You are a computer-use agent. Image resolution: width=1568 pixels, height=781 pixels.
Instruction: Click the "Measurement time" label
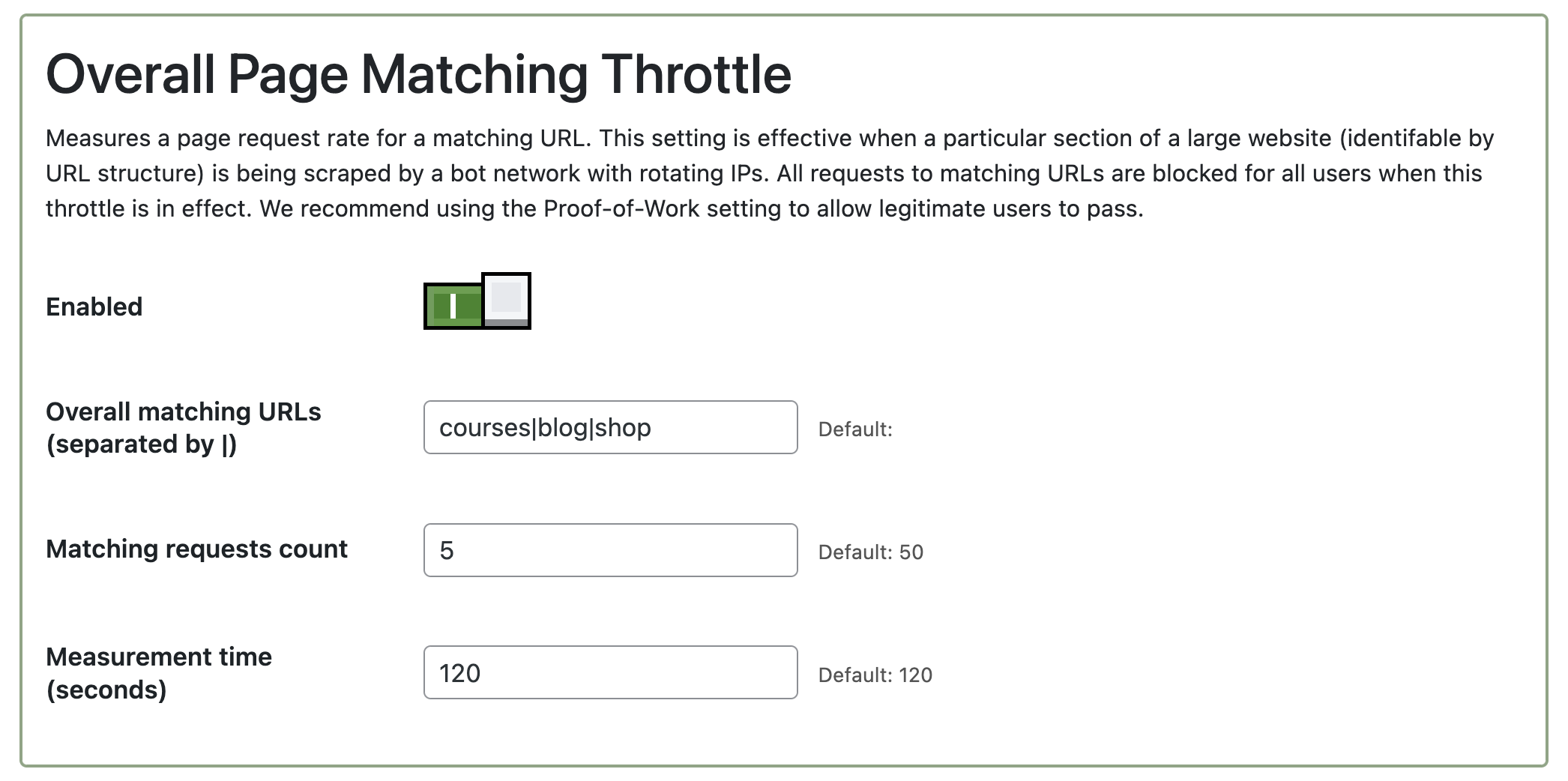[x=159, y=657]
